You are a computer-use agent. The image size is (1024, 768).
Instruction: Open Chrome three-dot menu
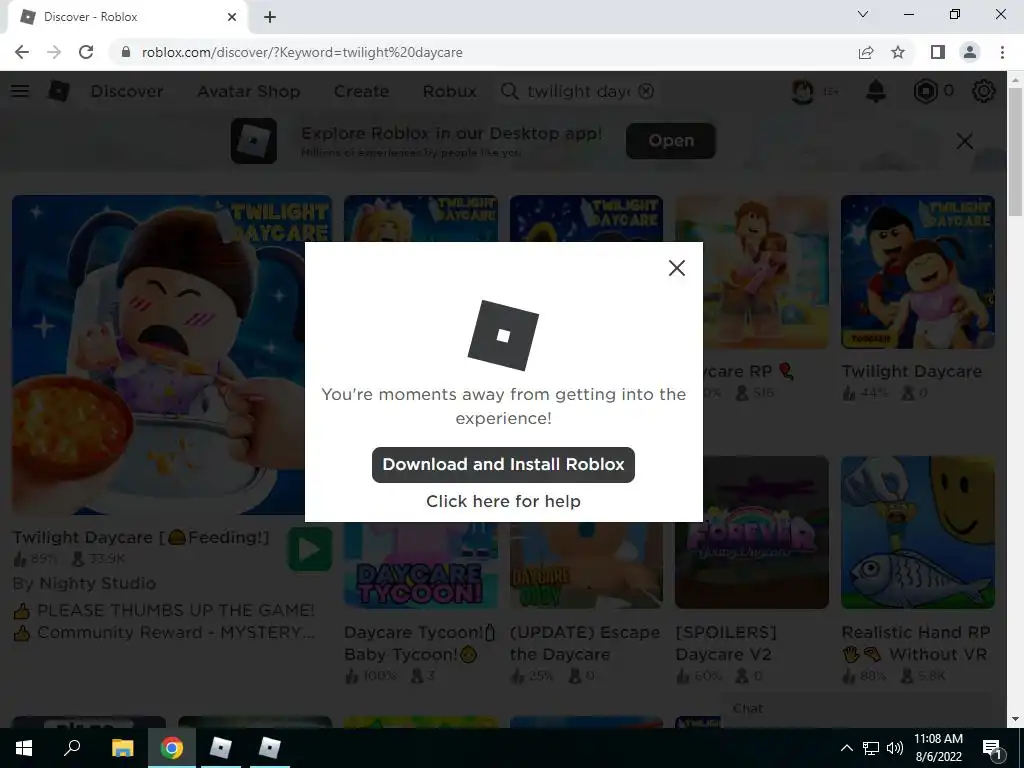[1002, 52]
